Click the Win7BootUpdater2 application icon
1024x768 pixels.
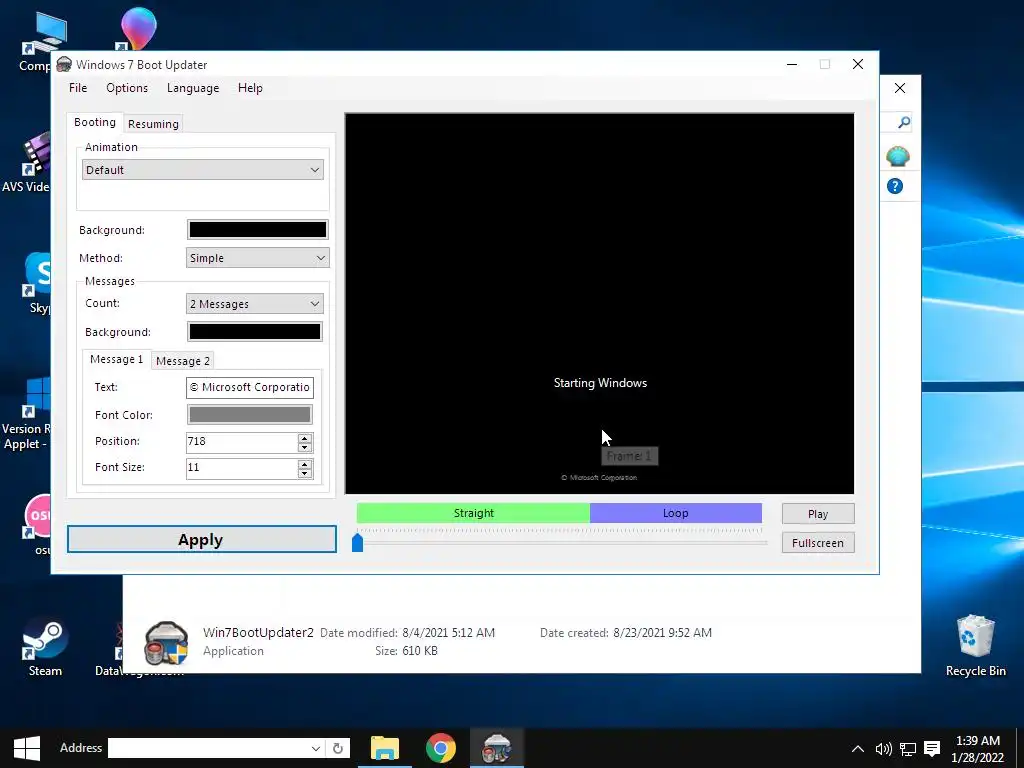click(166, 643)
